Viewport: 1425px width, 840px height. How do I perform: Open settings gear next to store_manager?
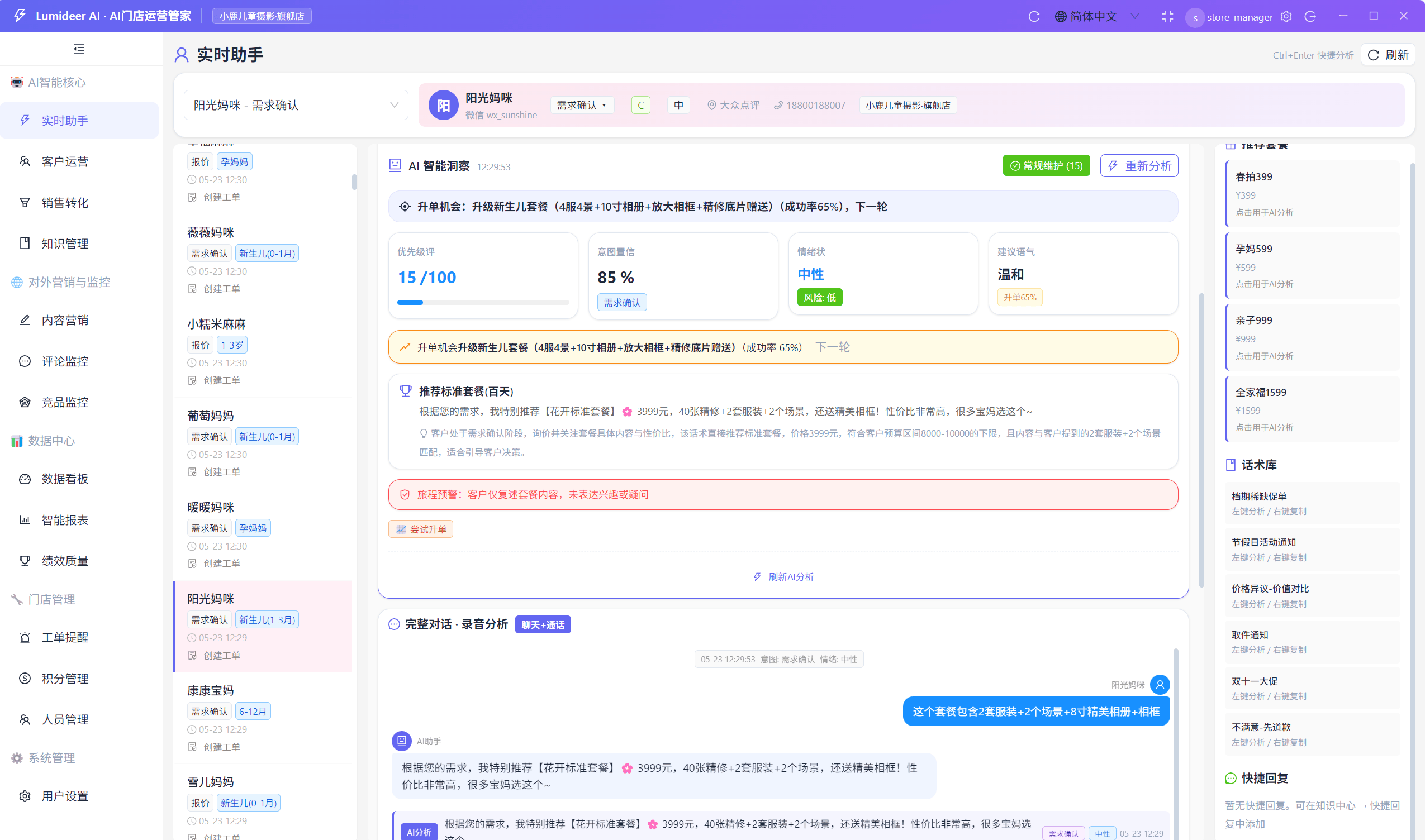(1286, 16)
